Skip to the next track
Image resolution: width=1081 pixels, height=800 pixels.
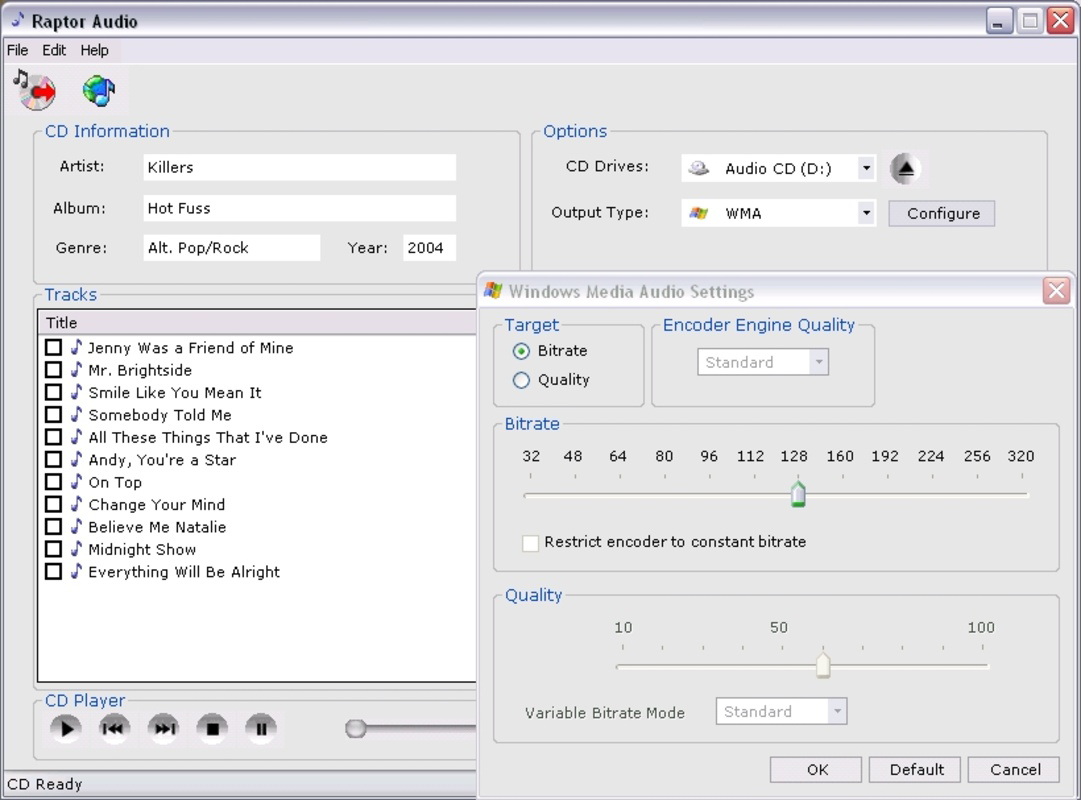coord(164,728)
